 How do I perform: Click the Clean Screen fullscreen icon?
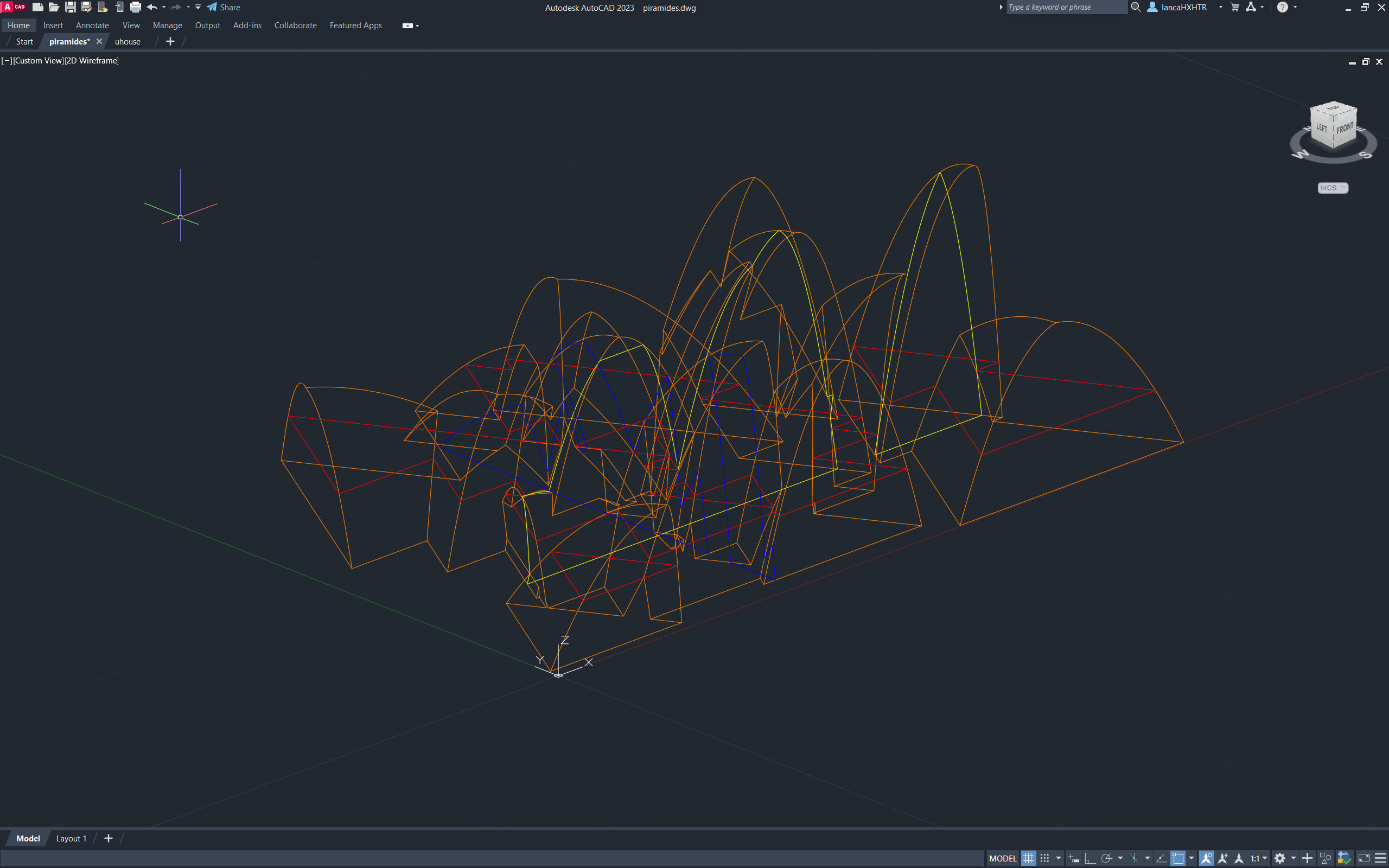[1363, 858]
